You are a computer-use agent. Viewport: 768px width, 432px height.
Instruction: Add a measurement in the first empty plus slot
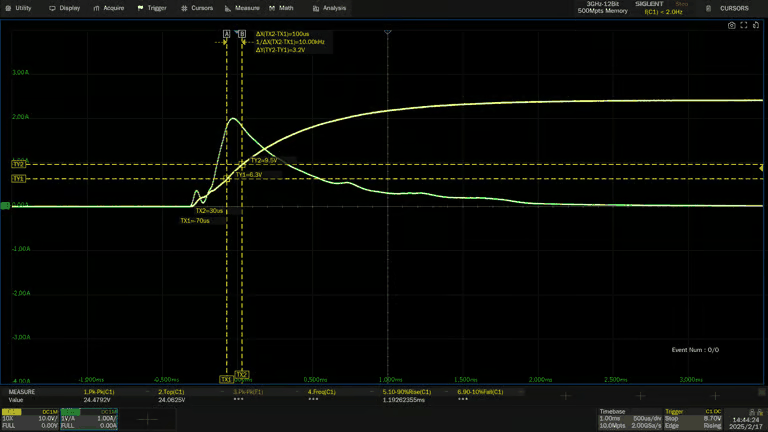coord(566,396)
